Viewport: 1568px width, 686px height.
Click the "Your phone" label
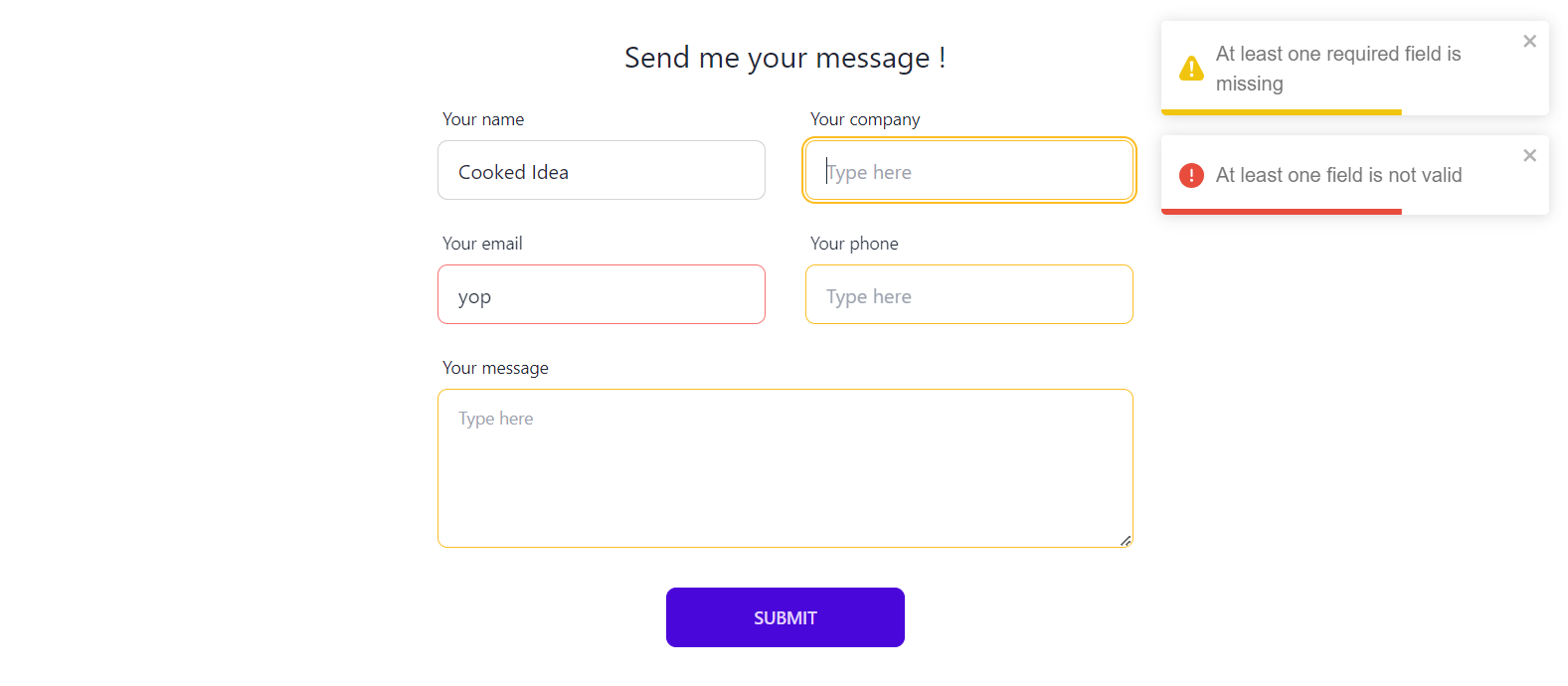click(854, 244)
